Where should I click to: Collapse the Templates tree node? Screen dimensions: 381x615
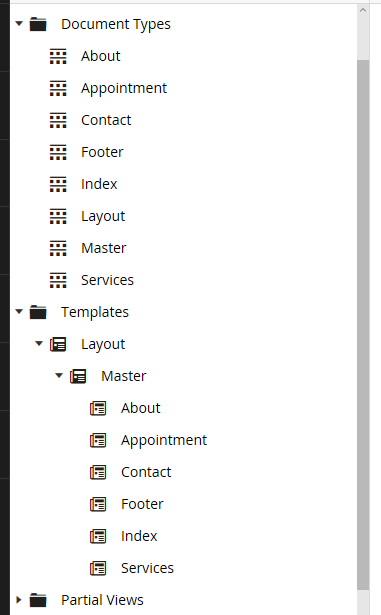(19, 312)
